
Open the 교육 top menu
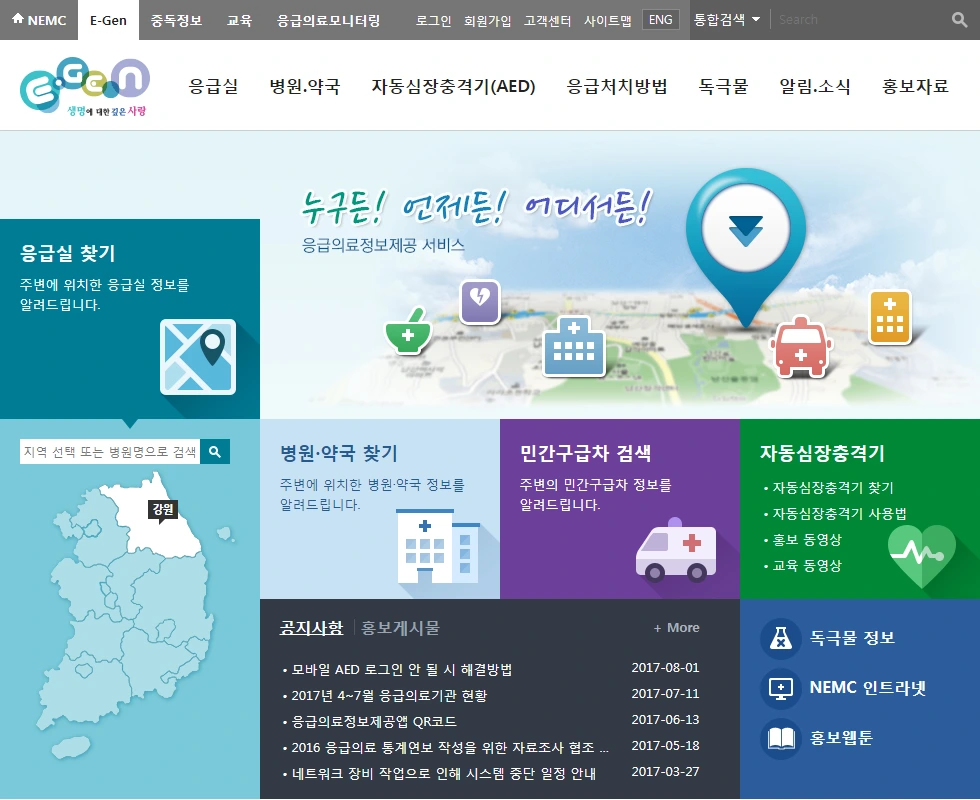coord(239,20)
